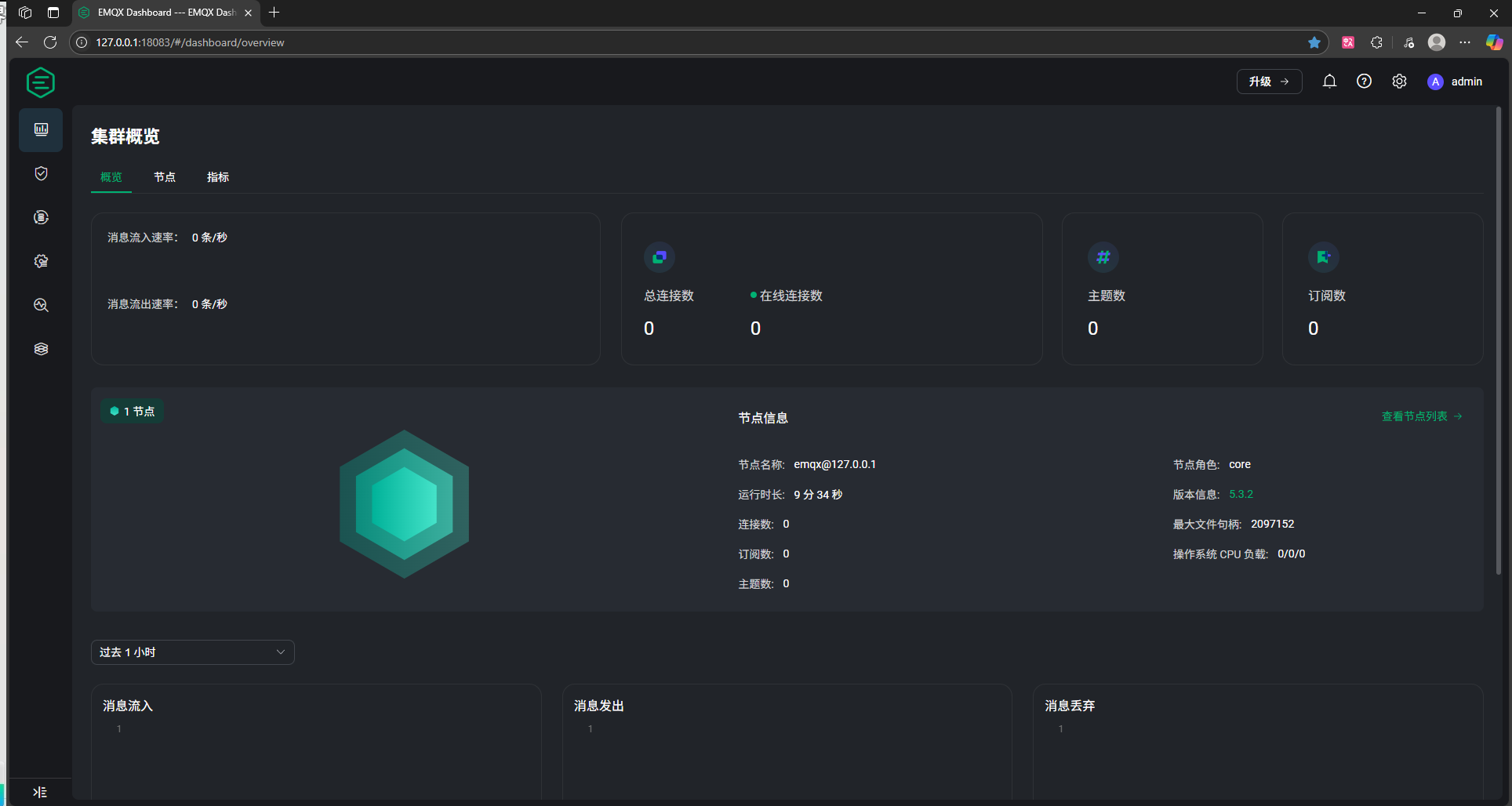The width and height of the screenshot is (1512, 806).
Task: Click the 节点信息 heading
Action: 763,418
